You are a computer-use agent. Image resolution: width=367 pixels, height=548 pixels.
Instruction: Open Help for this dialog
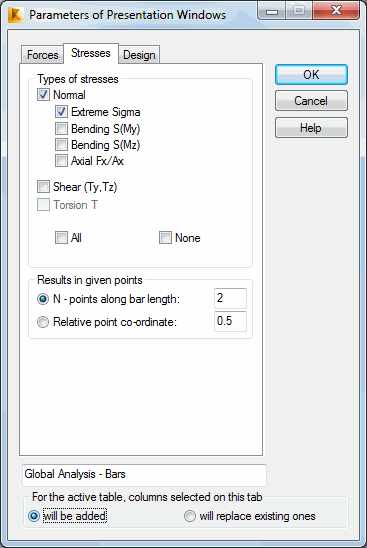point(311,128)
